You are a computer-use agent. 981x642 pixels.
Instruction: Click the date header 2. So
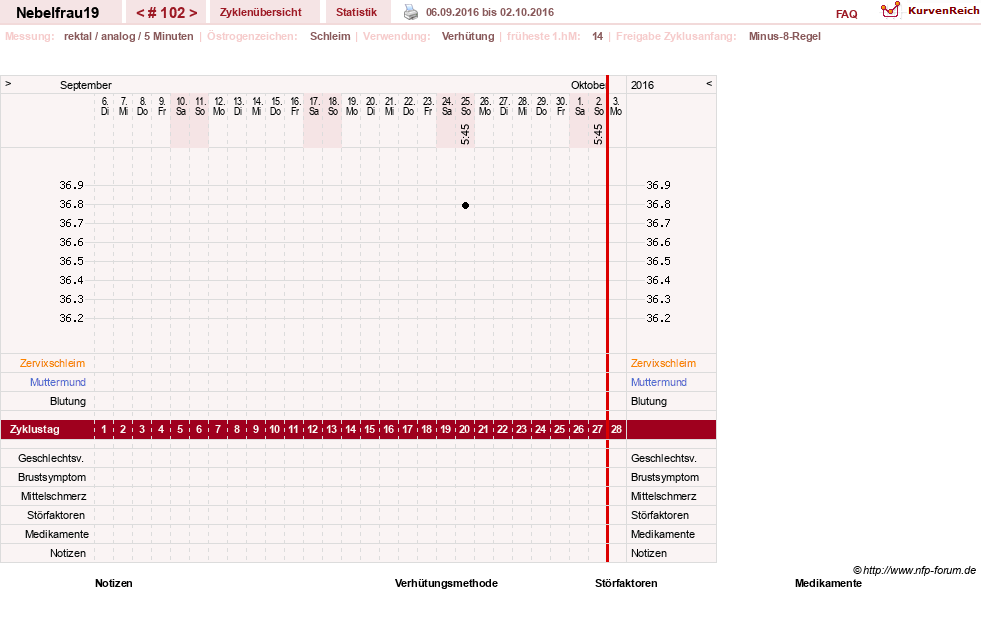(599, 106)
